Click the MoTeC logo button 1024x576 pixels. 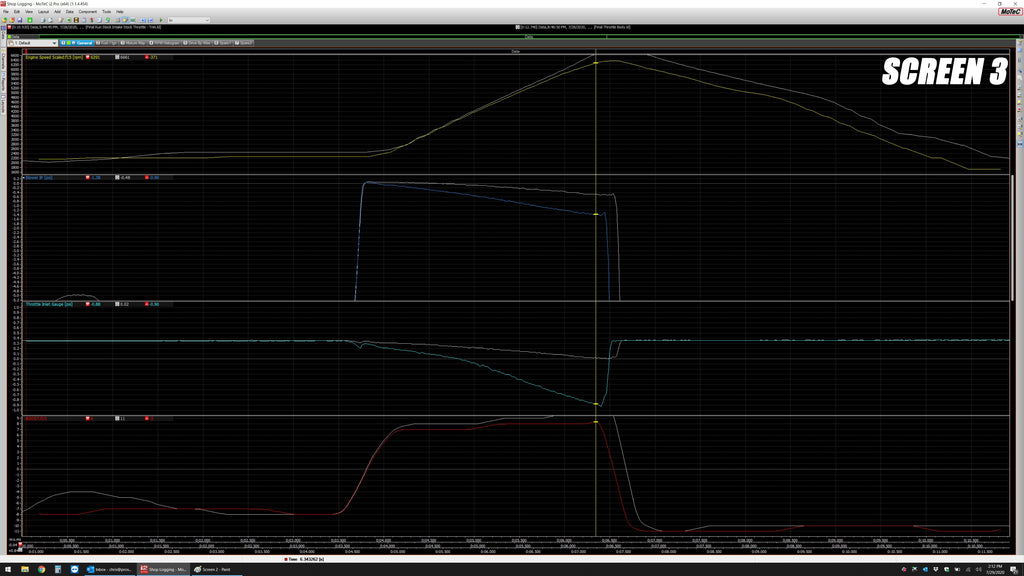1010,12
